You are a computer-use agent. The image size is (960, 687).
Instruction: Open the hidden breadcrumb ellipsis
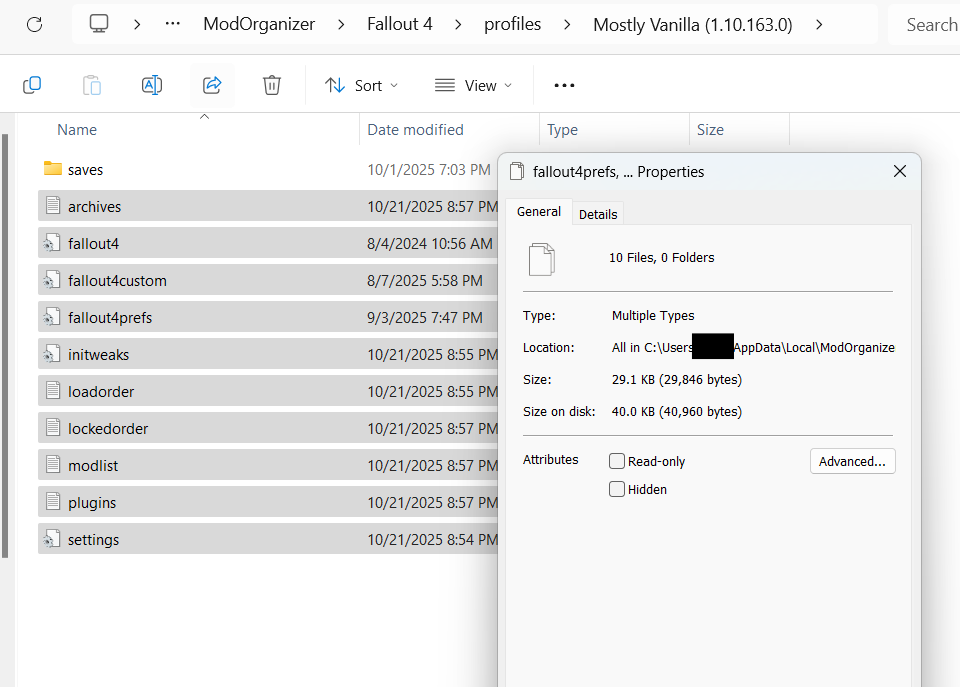173,24
